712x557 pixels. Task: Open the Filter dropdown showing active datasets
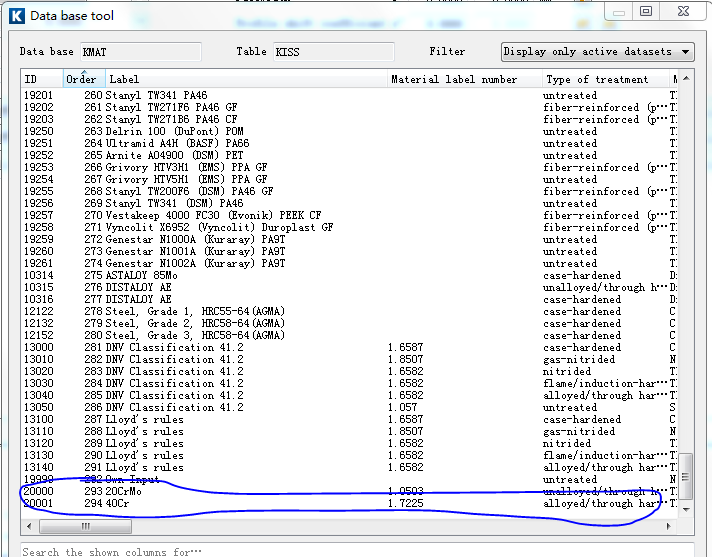click(598, 52)
